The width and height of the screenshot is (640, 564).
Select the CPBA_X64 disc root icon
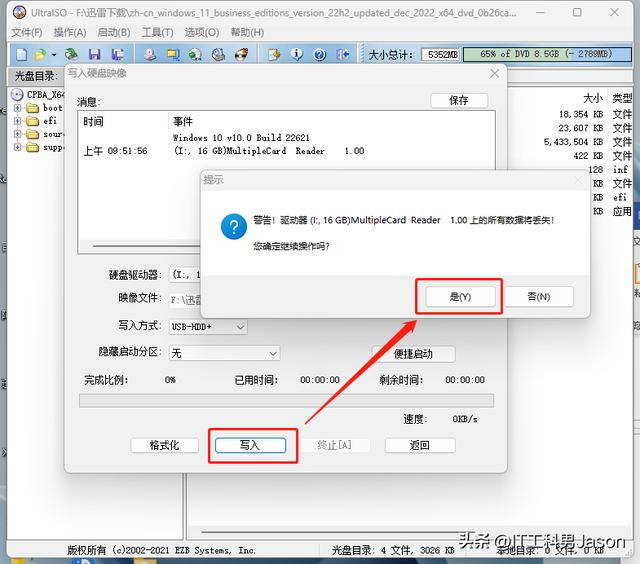(17, 95)
